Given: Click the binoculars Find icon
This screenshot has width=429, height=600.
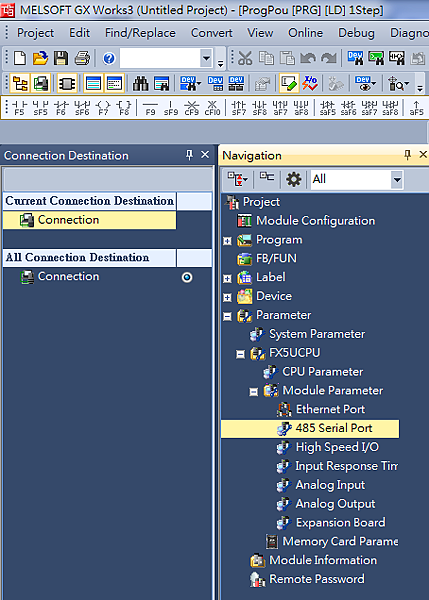Looking at the screenshot, I should tap(140, 83).
